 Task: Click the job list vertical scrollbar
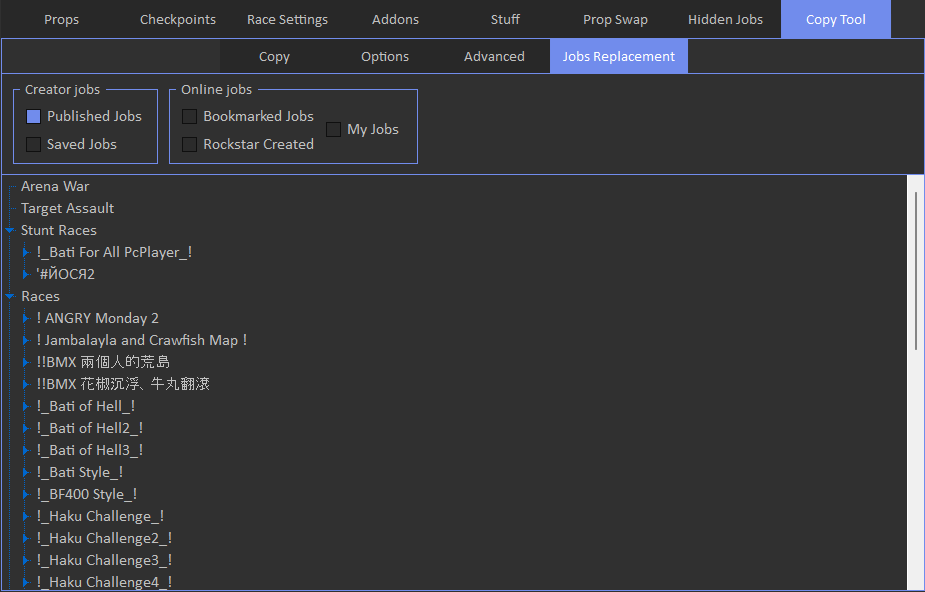pos(916,271)
